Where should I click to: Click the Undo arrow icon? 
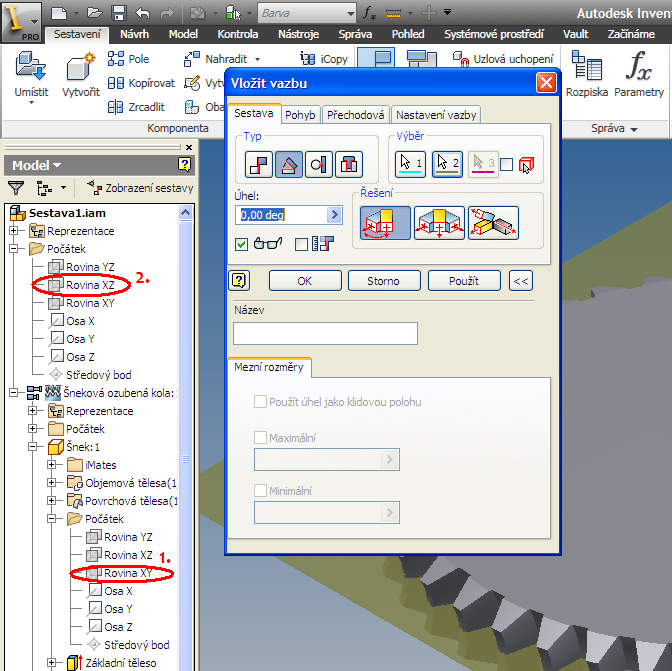(143, 13)
